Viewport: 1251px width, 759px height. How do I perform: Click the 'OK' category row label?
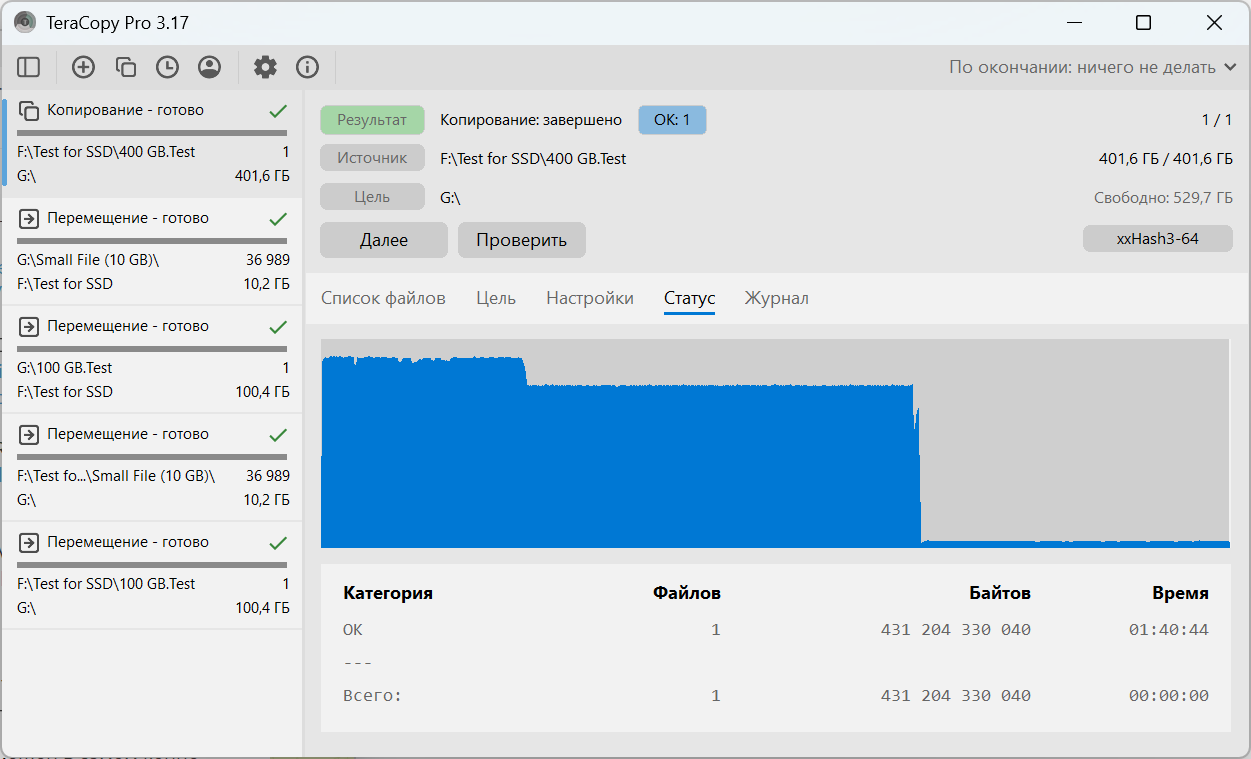click(353, 630)
